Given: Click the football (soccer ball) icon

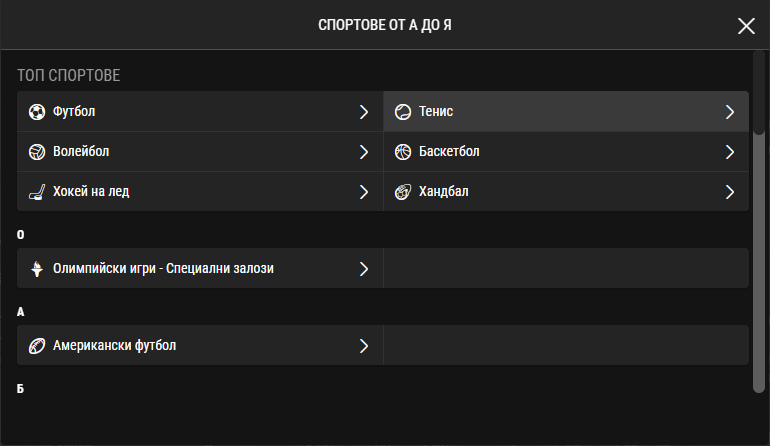Looking at the screenshot, I should 37,112.
